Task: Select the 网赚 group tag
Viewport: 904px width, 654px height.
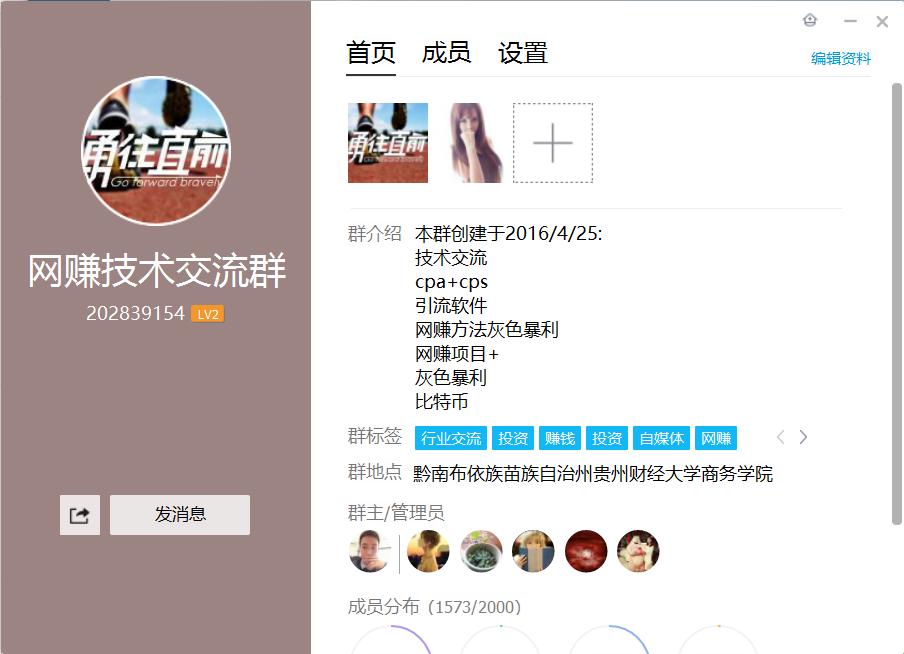Action: coord(718,437)
